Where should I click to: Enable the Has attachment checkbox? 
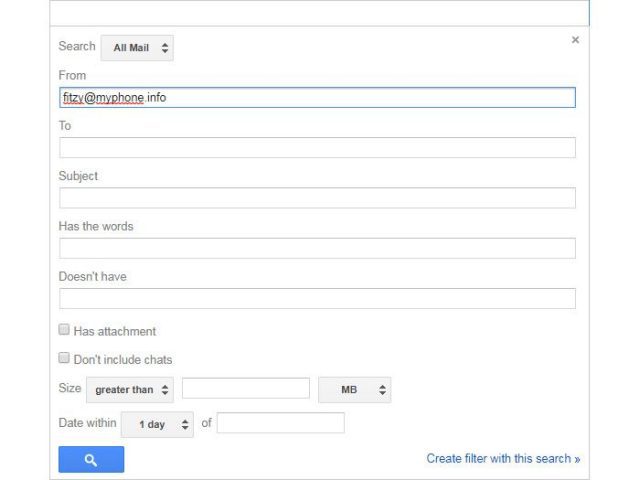coord(64,330)
